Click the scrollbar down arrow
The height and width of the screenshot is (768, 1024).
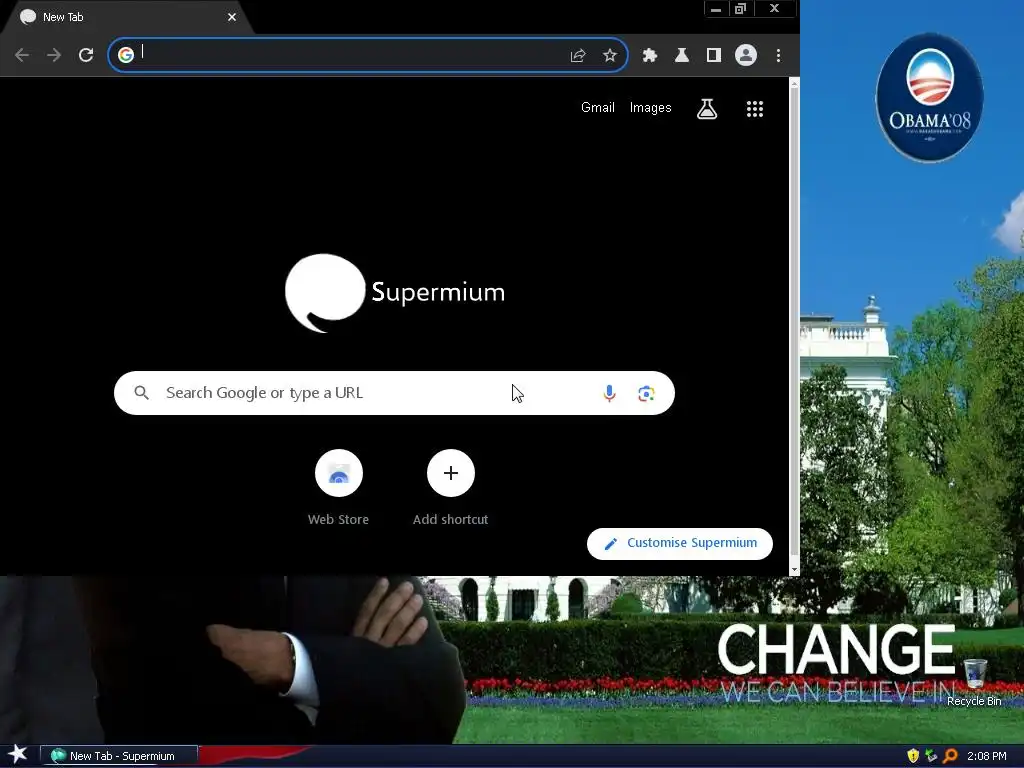(x=794, y=569)
